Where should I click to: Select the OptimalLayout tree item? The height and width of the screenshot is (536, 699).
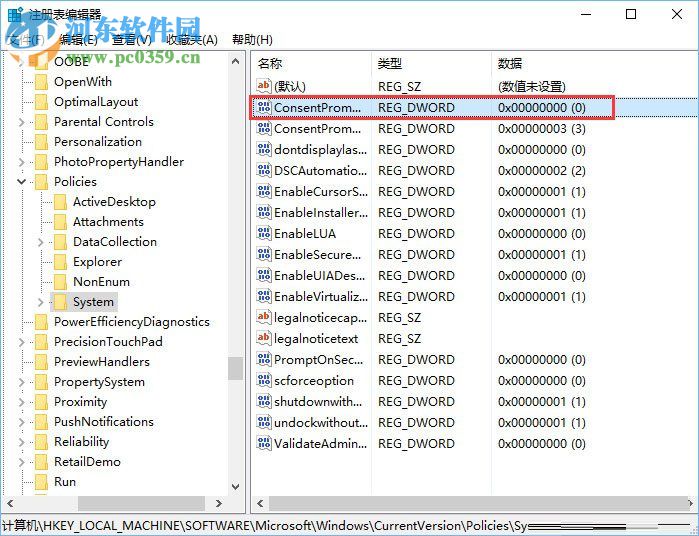(x=96, y=102)
